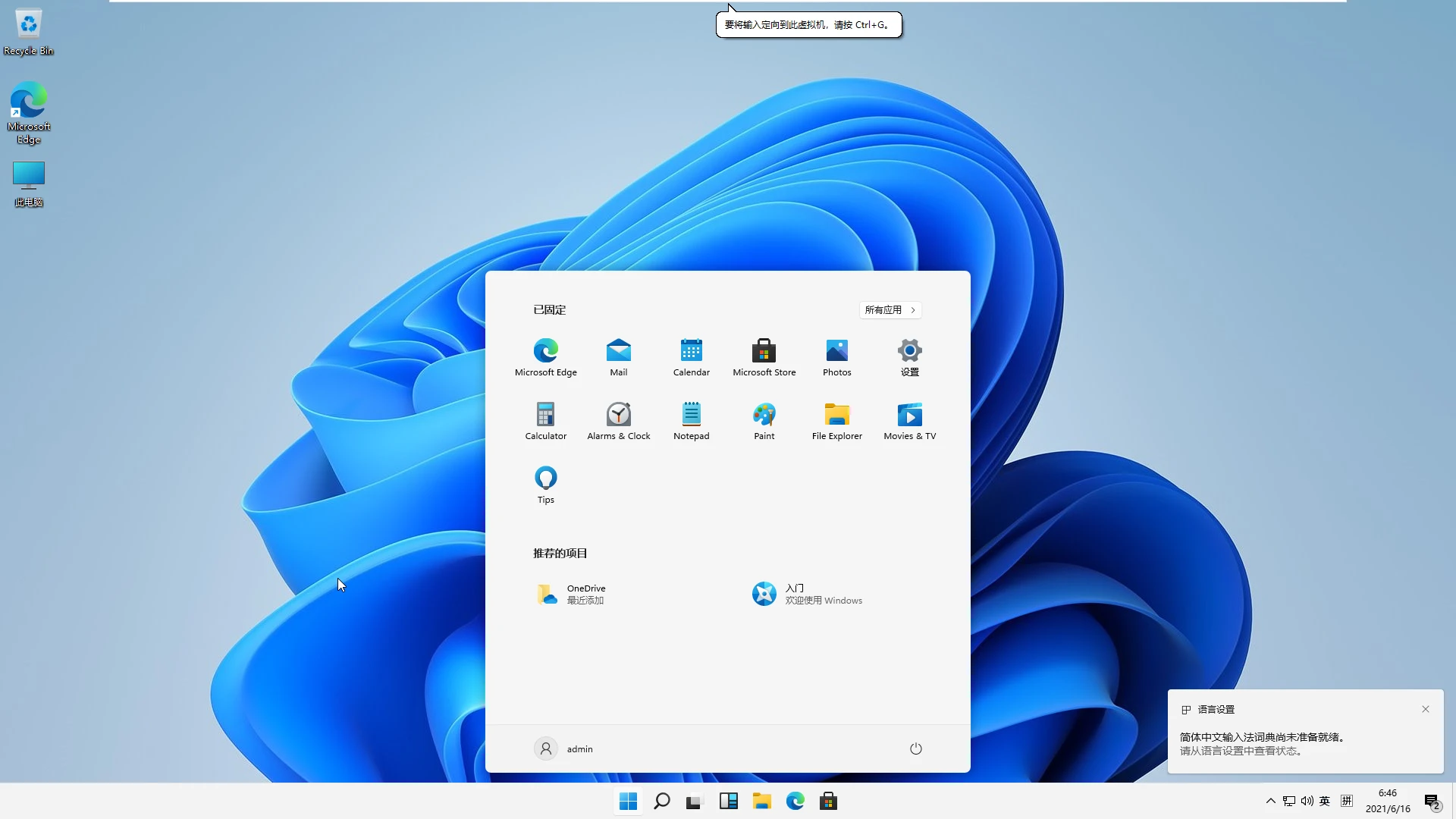
Task: Launch Calculator from Start menu
Action: pyautogui.click(x=546, y=421)
